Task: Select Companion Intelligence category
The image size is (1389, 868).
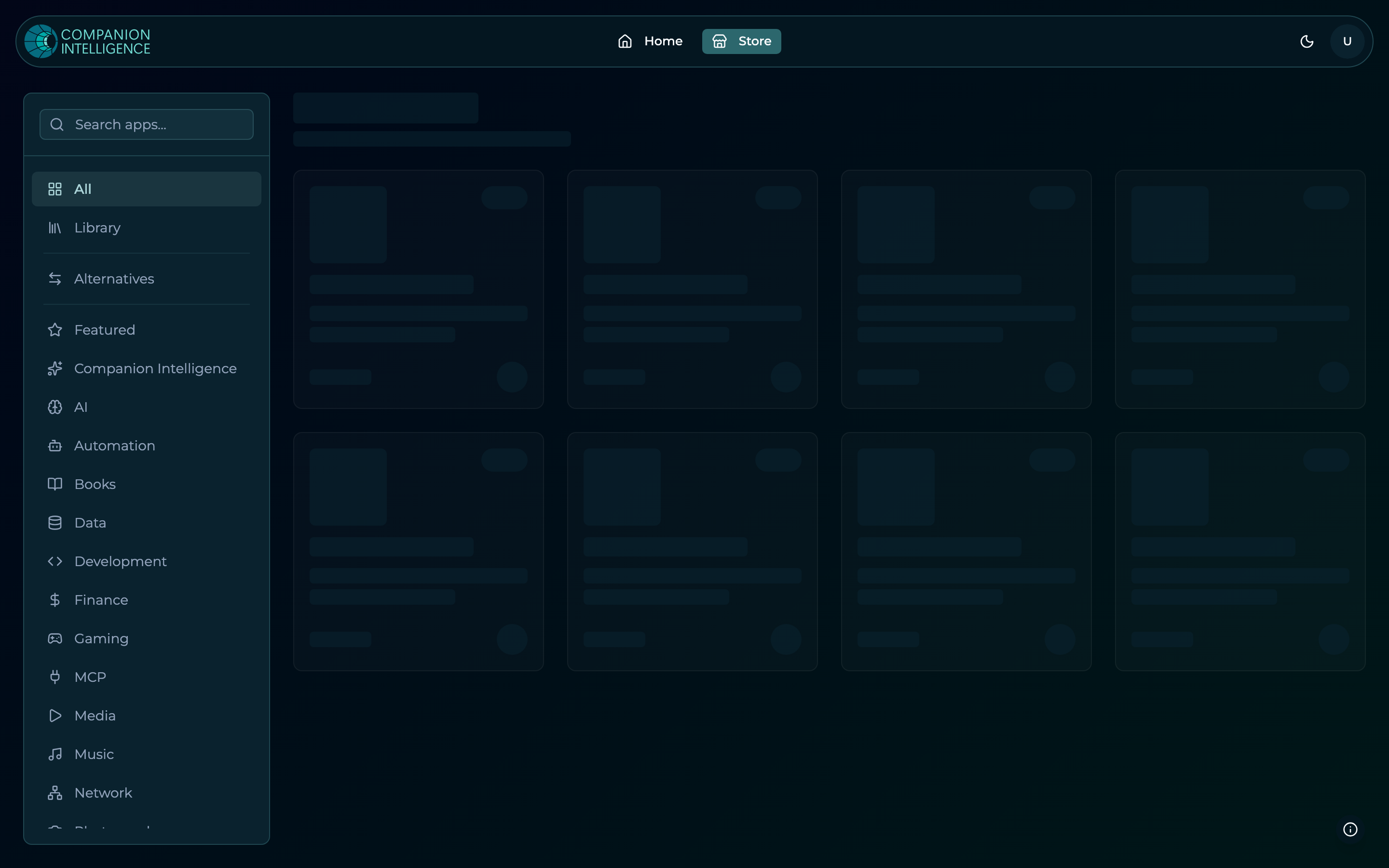Action: tap(146, 368)
